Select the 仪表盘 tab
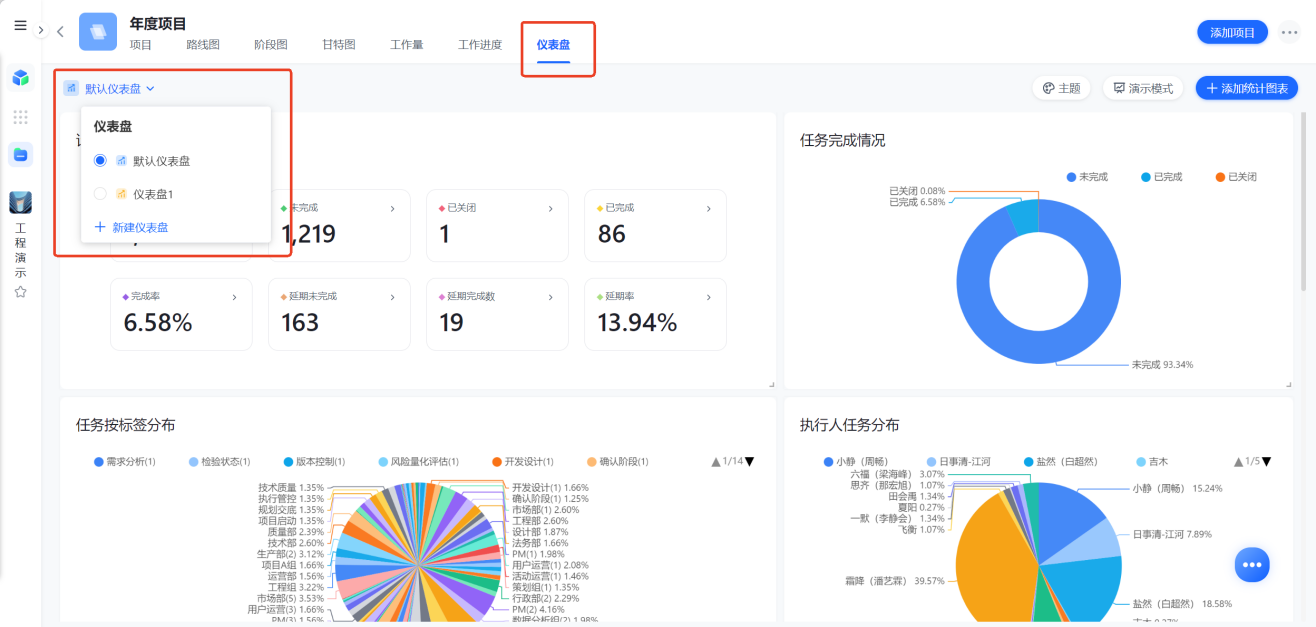The width and height of the screenshot is (1316, 627). (x=553, y=44)
